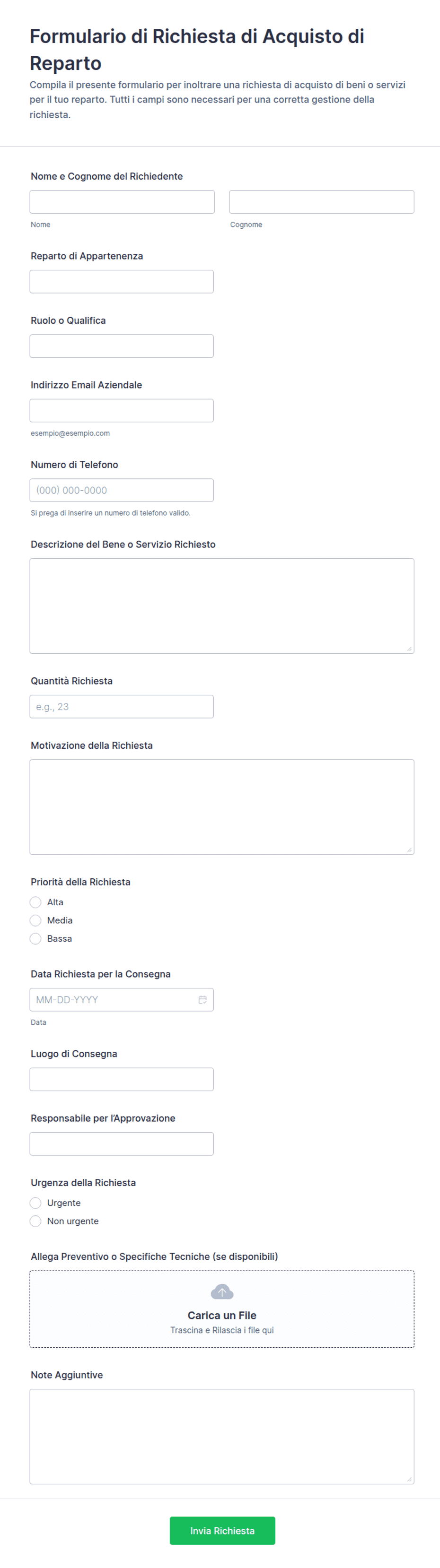Submit form with Invia Richiesta button
Viewport: 440px width, 1568px height.
(222, 1530)
